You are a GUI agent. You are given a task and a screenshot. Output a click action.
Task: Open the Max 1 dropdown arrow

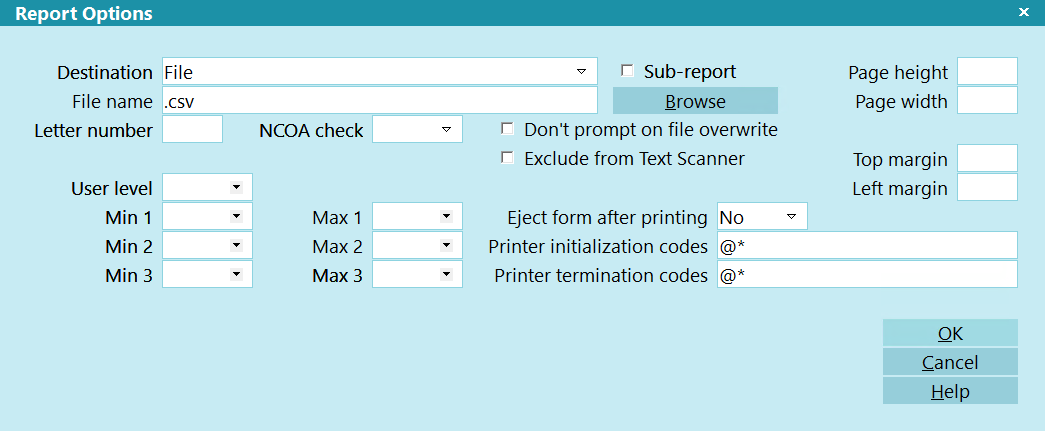point(446,216)
